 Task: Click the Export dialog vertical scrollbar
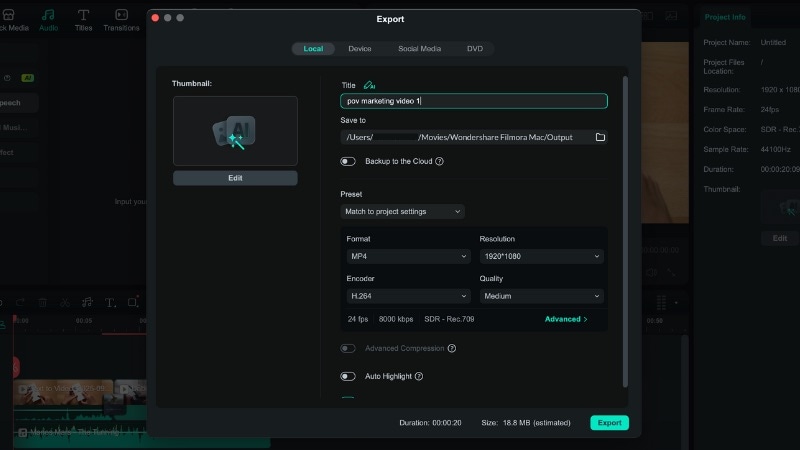coord(625,232)
